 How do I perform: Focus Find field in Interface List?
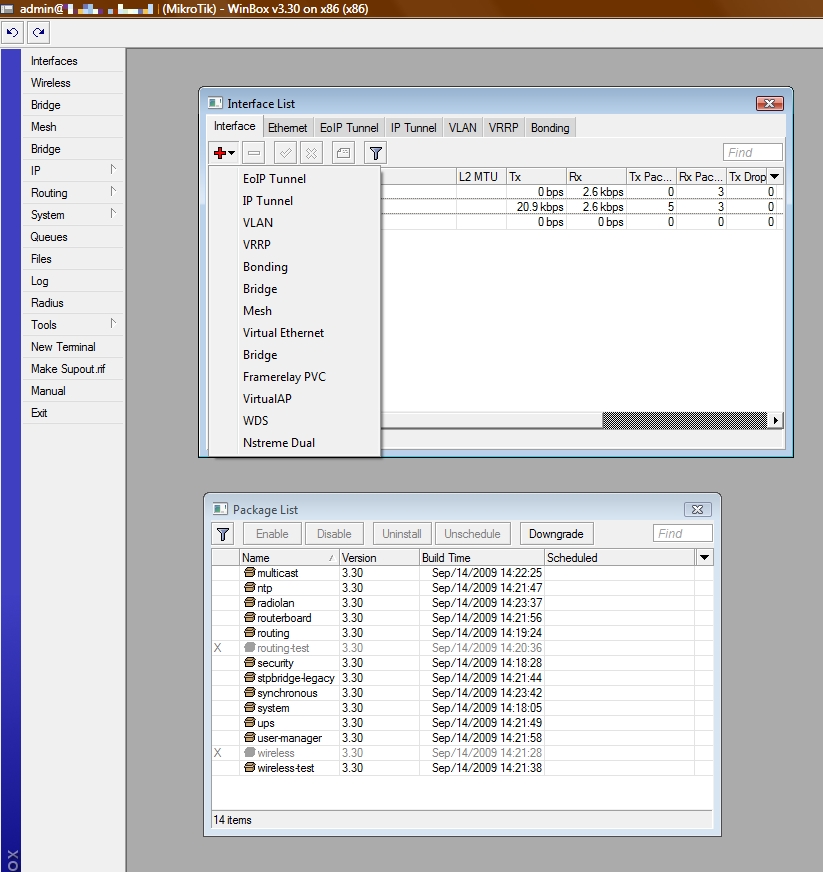pos(752,152)
